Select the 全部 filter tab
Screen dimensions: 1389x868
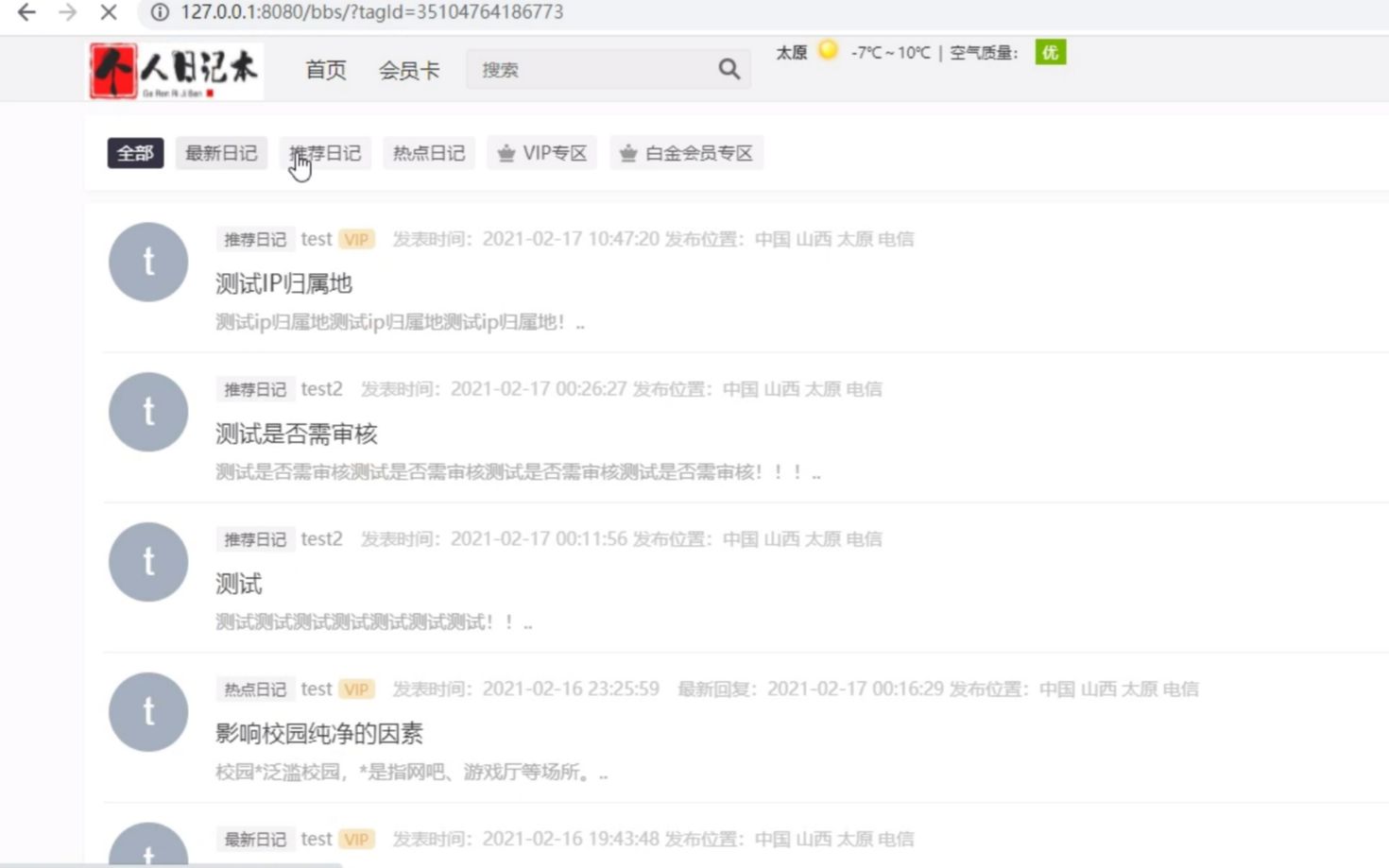(x=135, y=153)
